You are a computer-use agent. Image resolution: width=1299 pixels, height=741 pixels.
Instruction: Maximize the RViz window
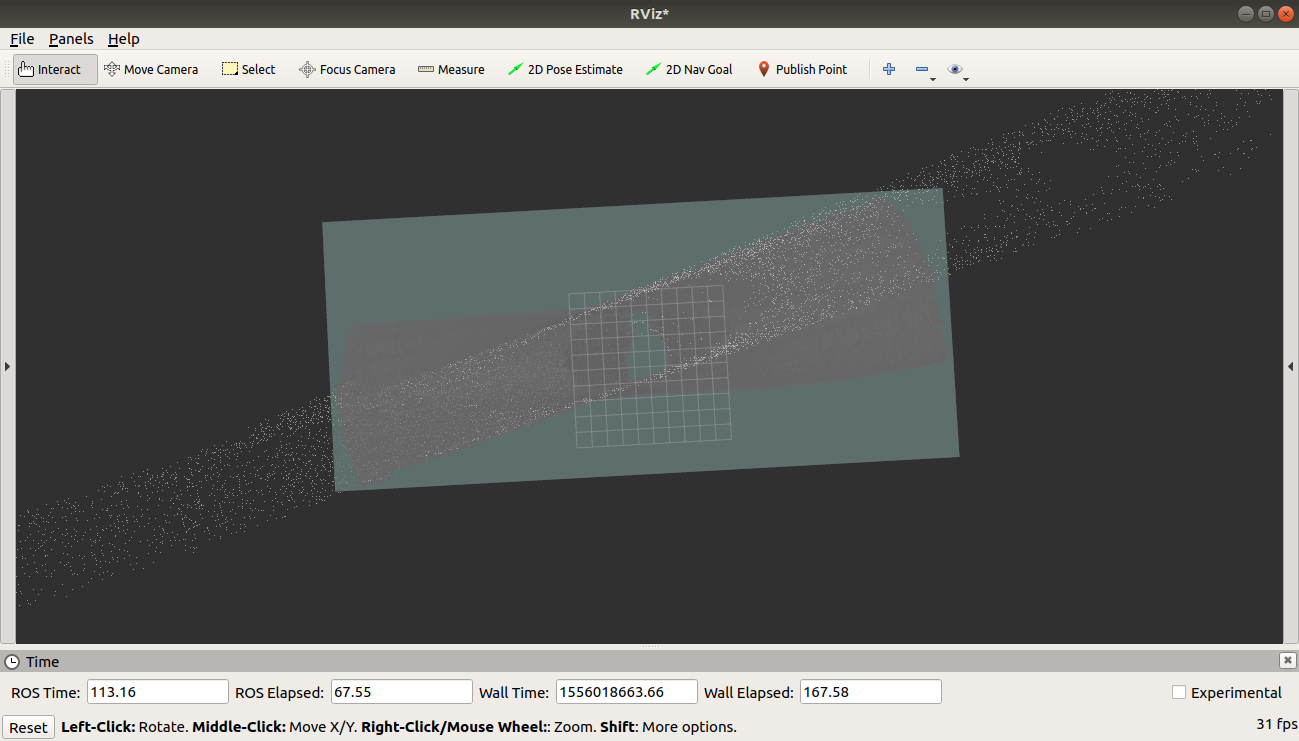click(1266, 13)
